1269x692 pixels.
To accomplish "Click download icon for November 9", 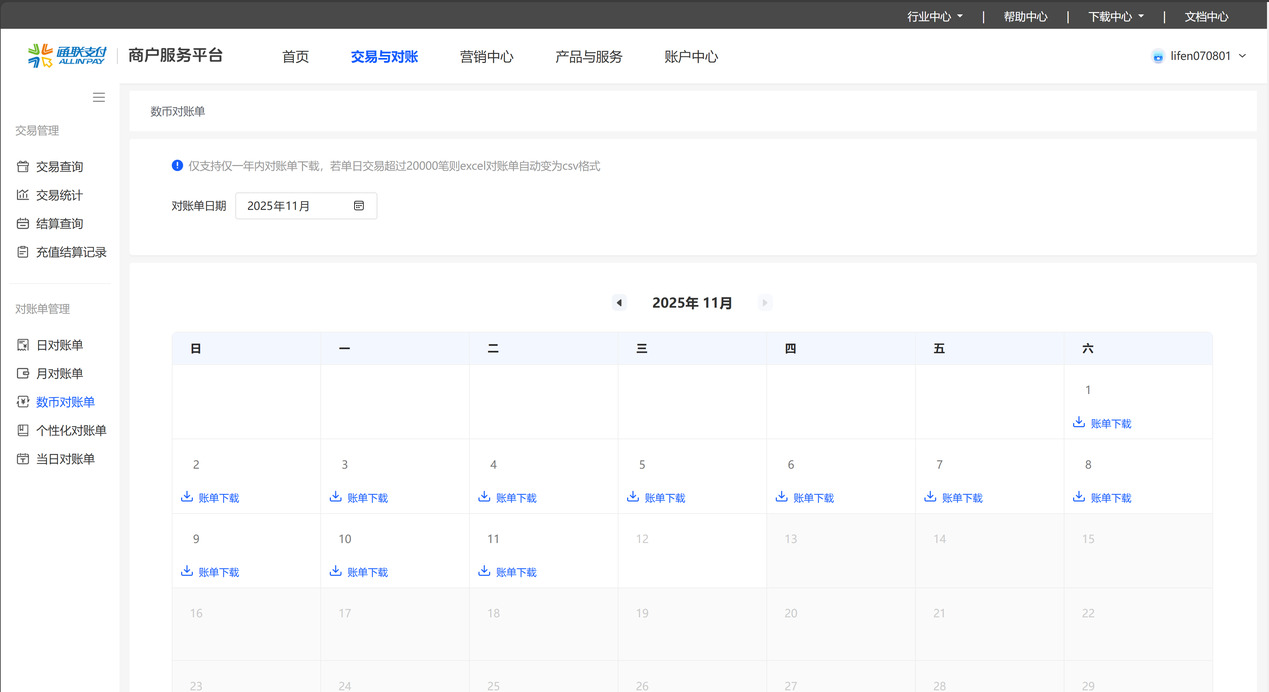I will coord(187,571).
